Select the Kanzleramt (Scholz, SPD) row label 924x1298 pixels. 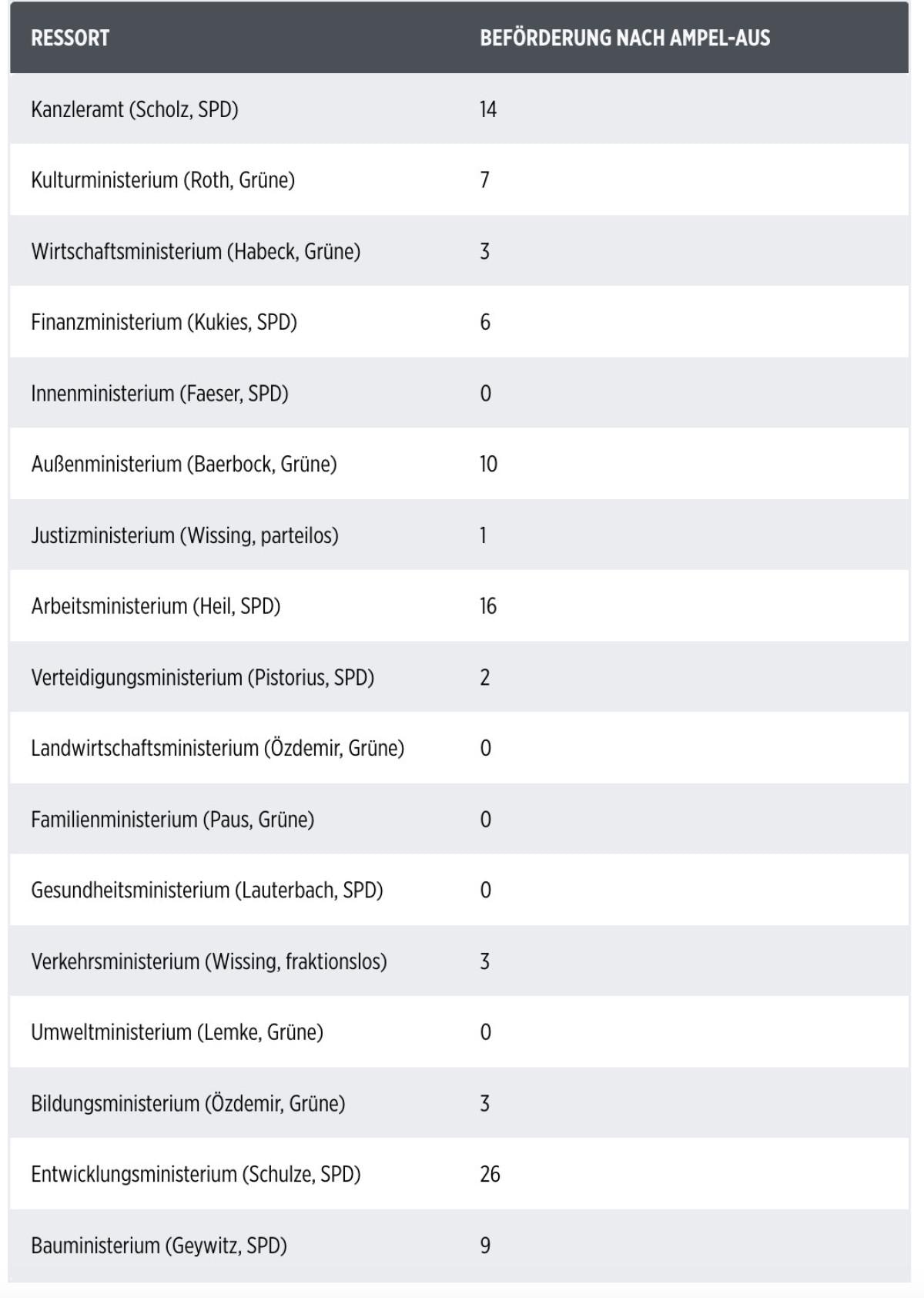pos(135,109)
